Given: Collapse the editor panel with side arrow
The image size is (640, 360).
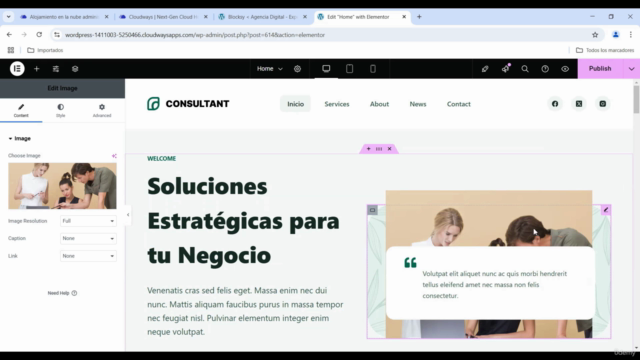Looking at the screenshot, I should tap(128, 214).
